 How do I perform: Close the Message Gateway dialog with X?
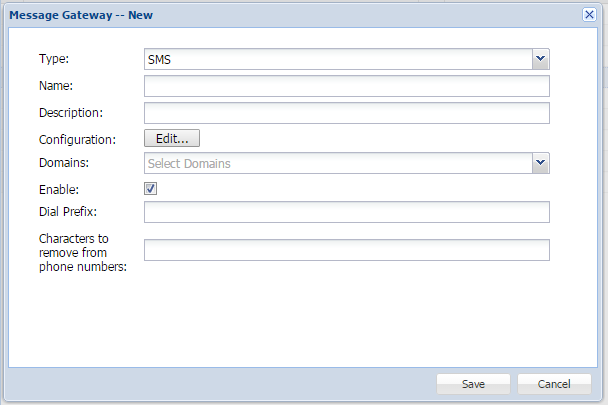[x=589, y=15]
